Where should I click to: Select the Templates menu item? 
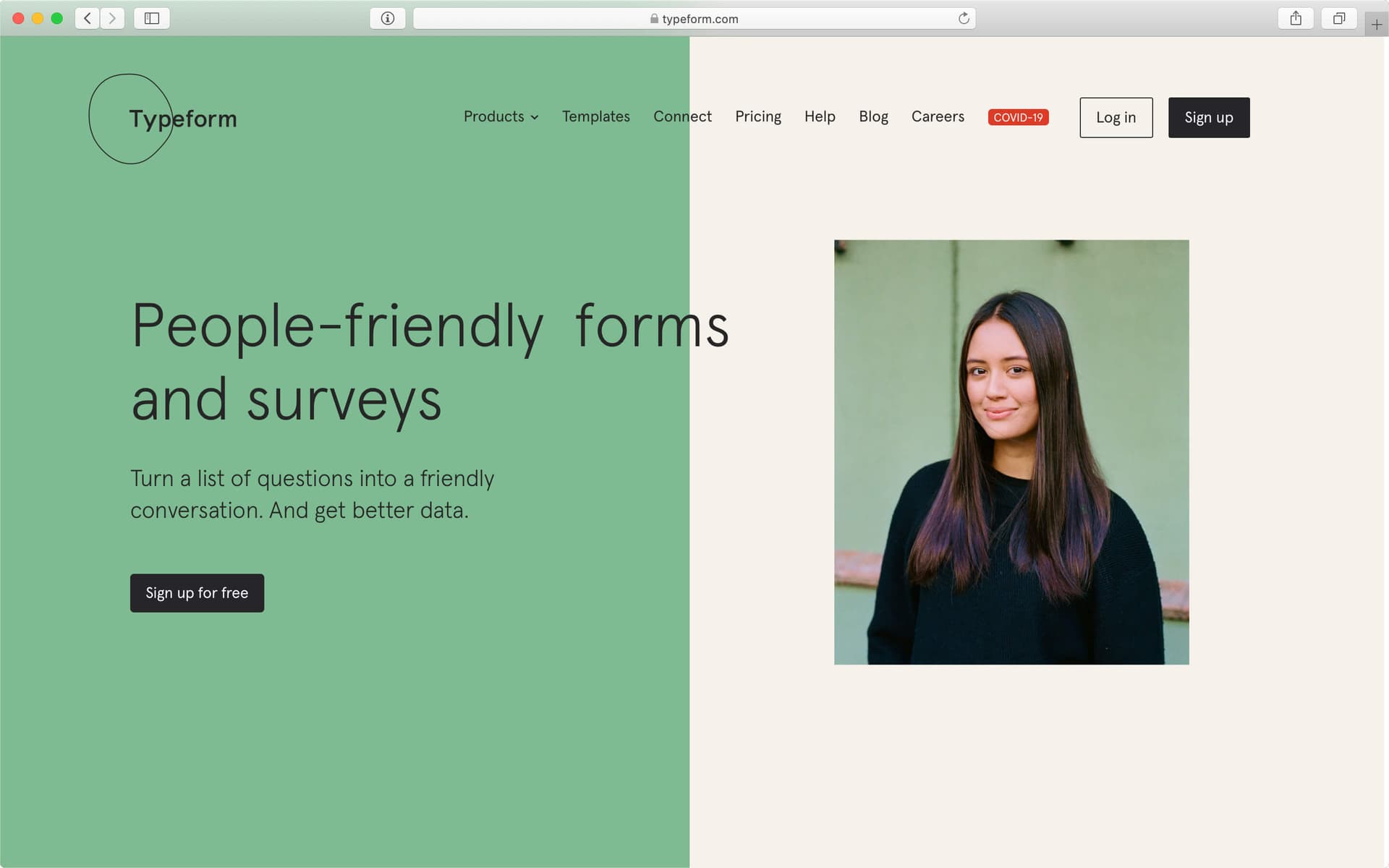(x=595, y=116)
